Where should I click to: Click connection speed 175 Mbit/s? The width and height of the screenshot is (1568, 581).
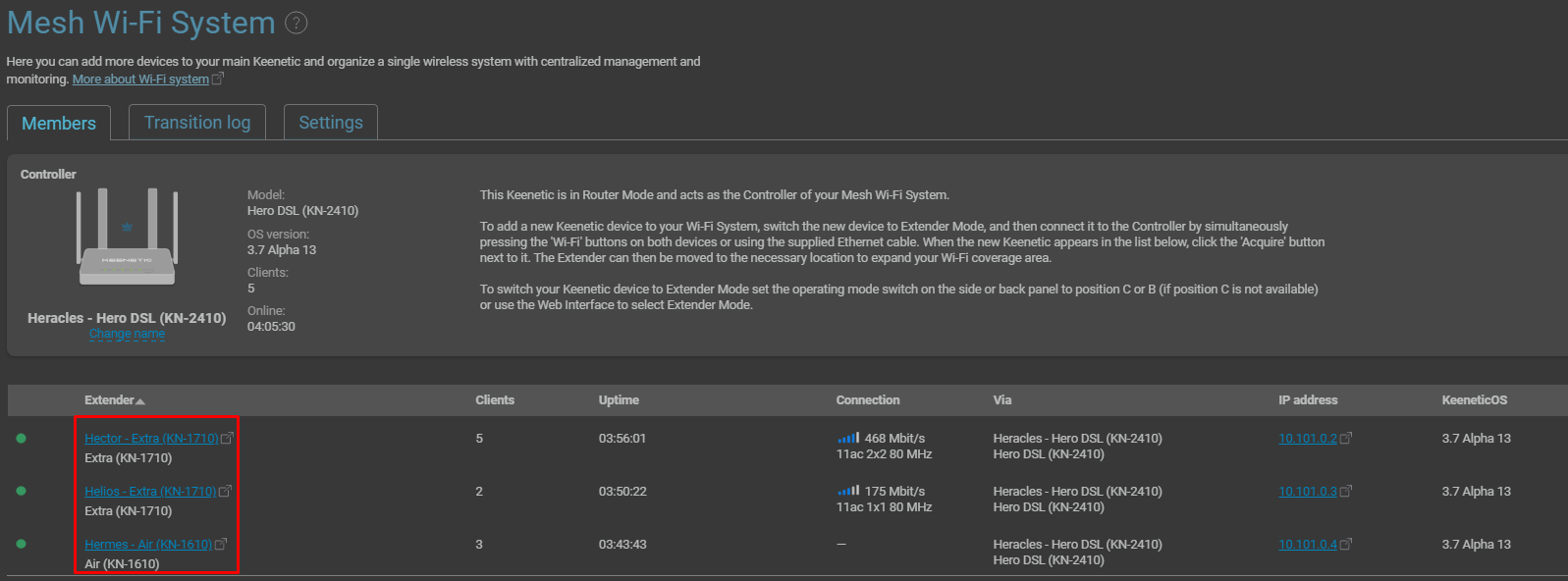coord(894,492)
